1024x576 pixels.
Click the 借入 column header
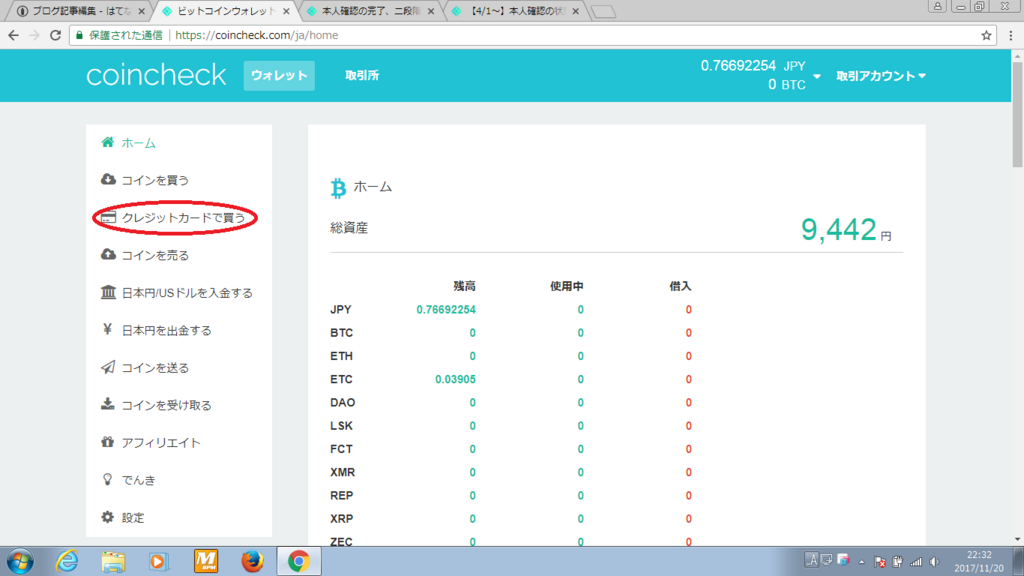pos(680,286)
